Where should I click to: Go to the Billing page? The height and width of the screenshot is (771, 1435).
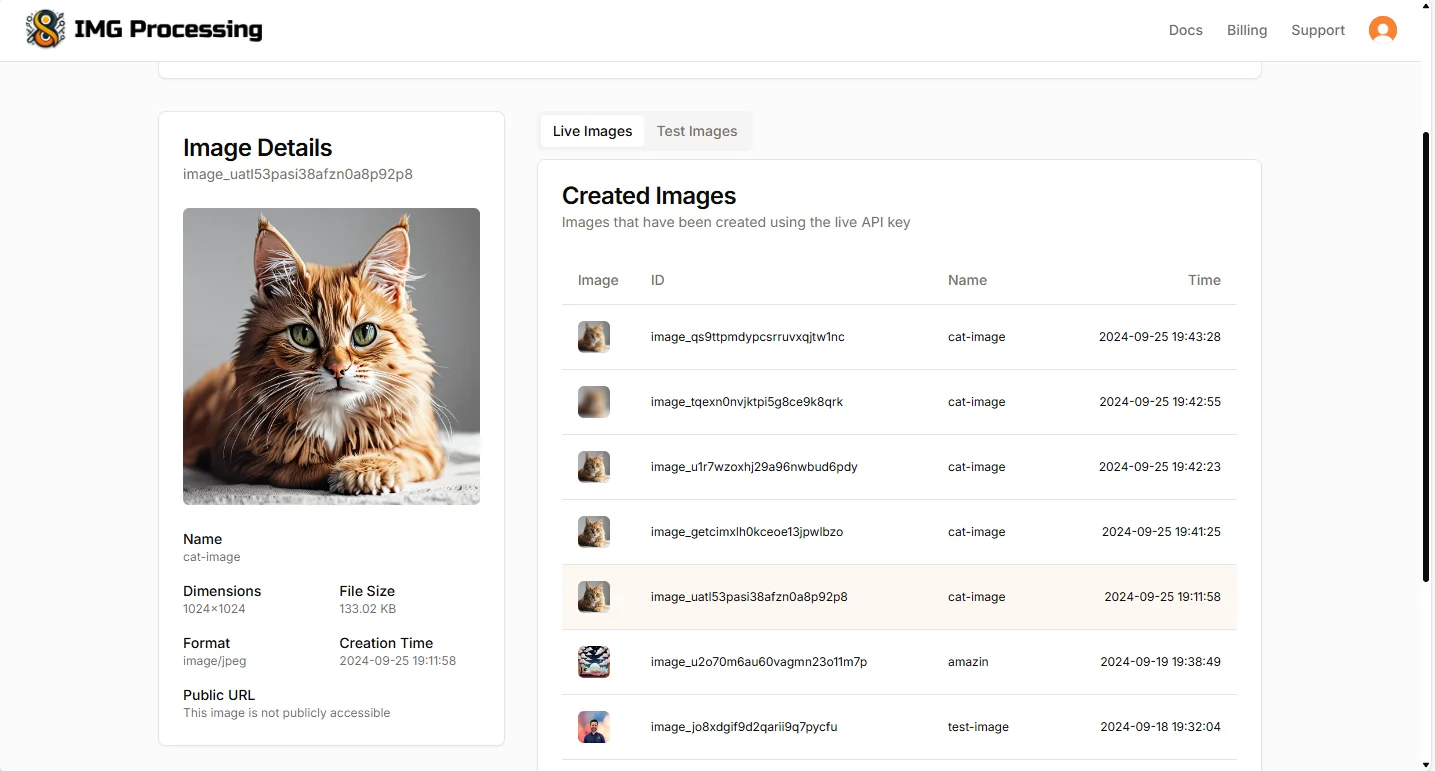1246,30
